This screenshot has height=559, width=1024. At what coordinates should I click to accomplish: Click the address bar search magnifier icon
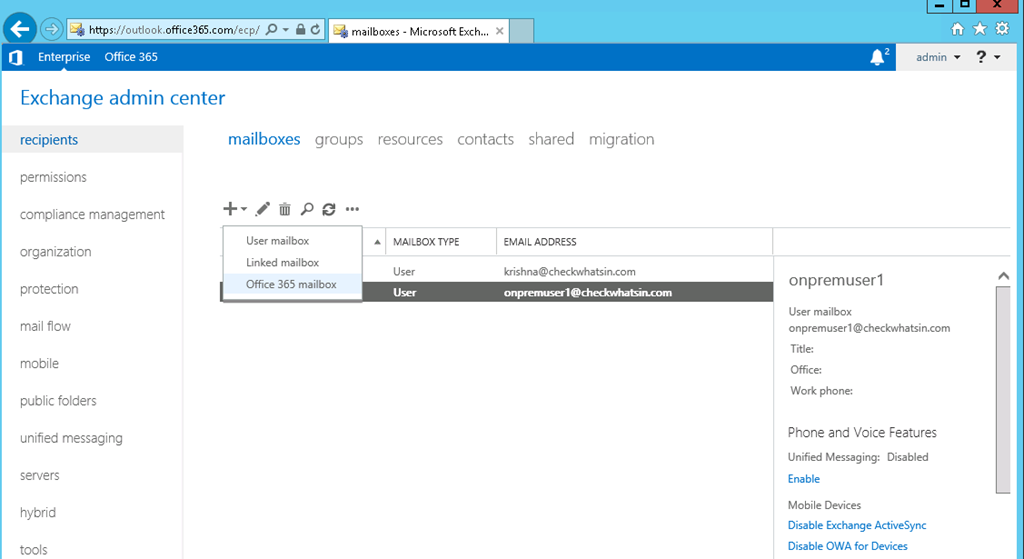(272, 29)
